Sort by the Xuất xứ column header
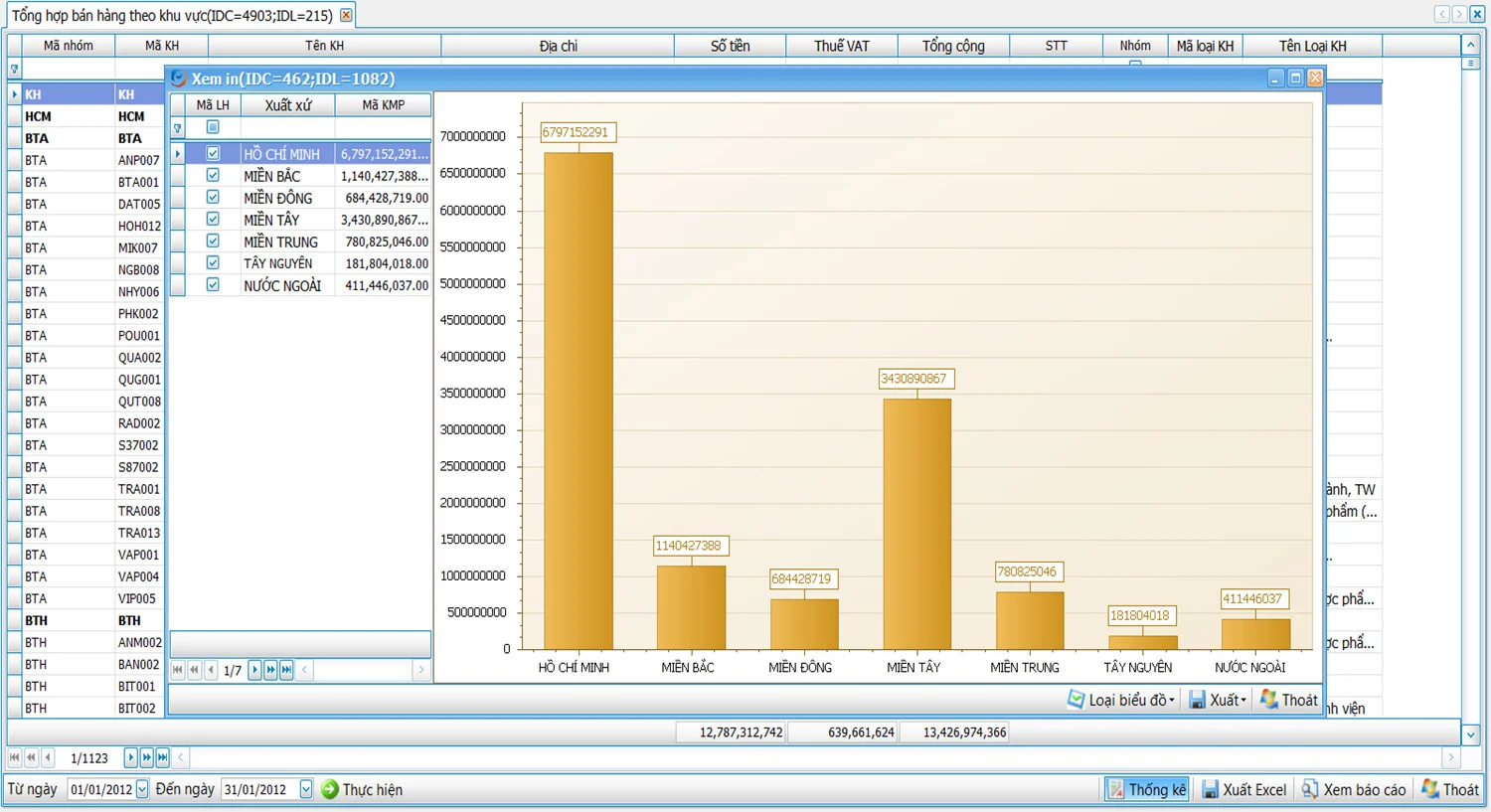The width and height of the screenshot is (1491, 812). (x=288, y=105)
